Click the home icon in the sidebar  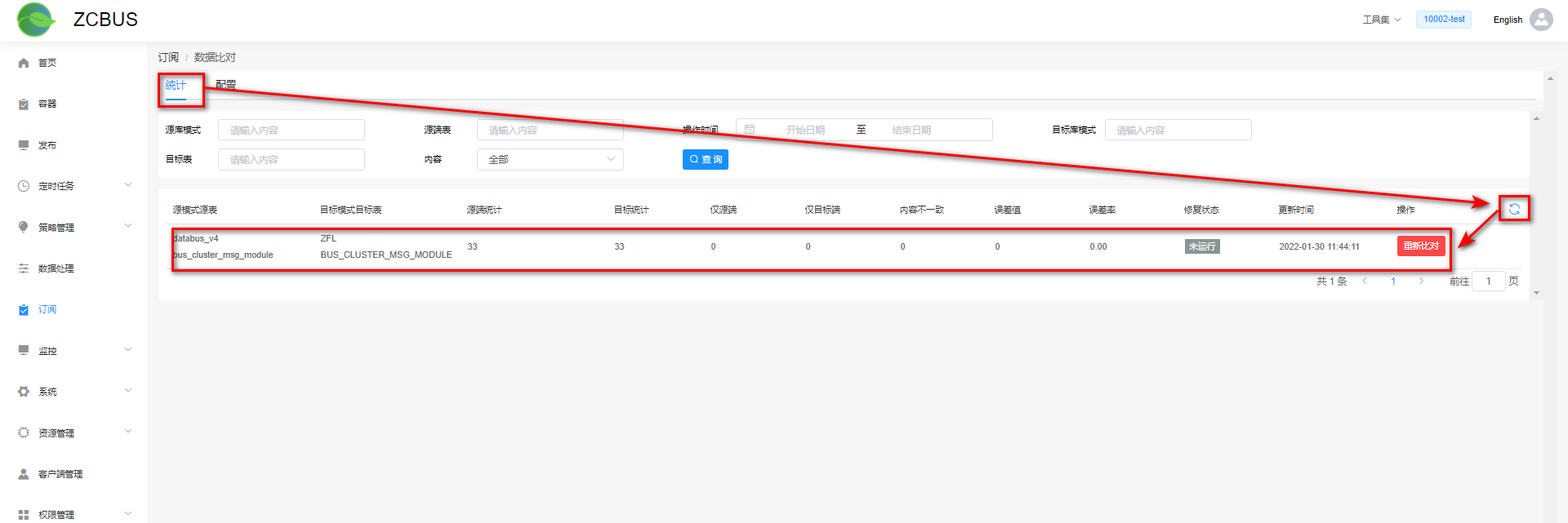(x=24, y=63)
